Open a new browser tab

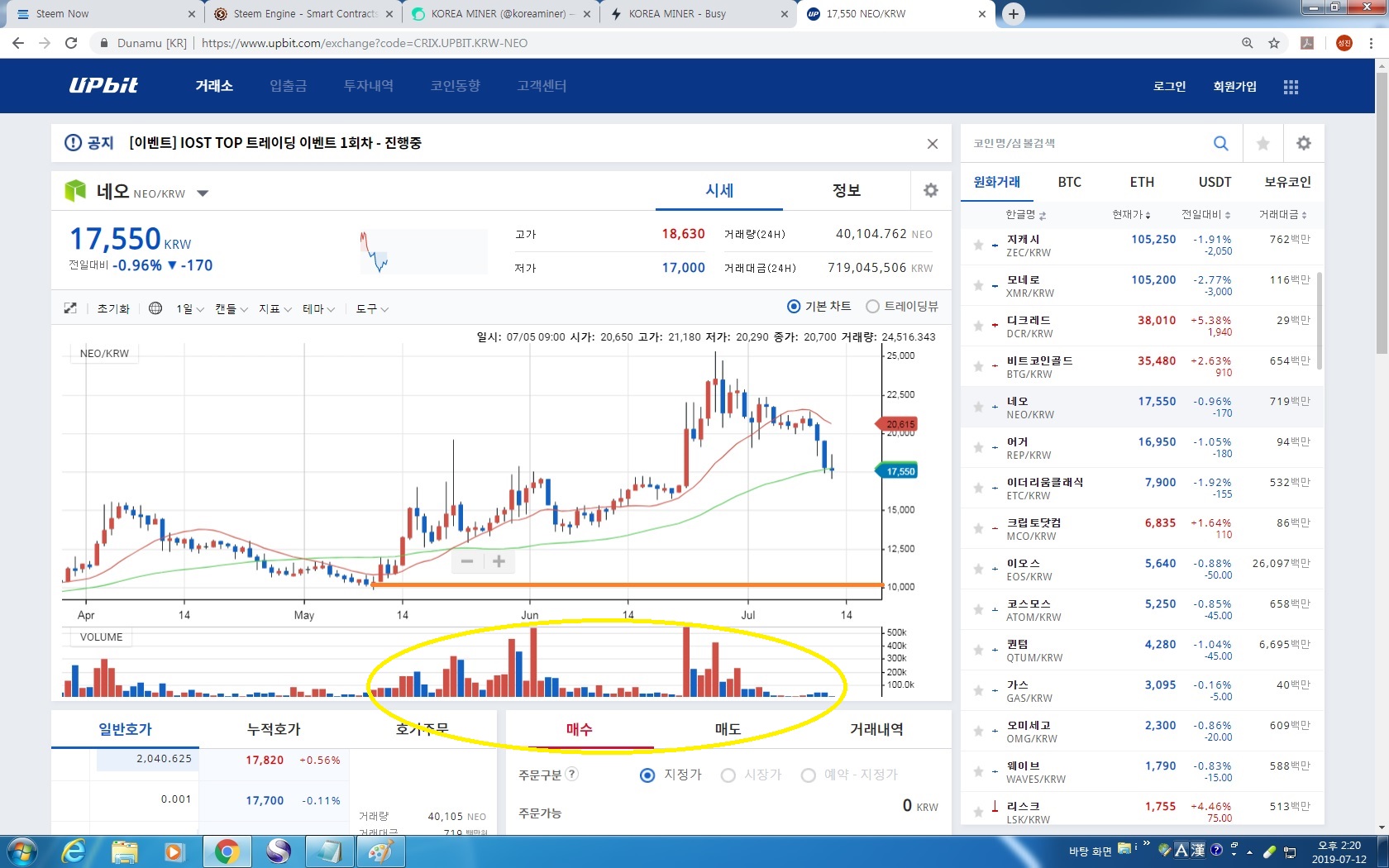[1013, 14]
